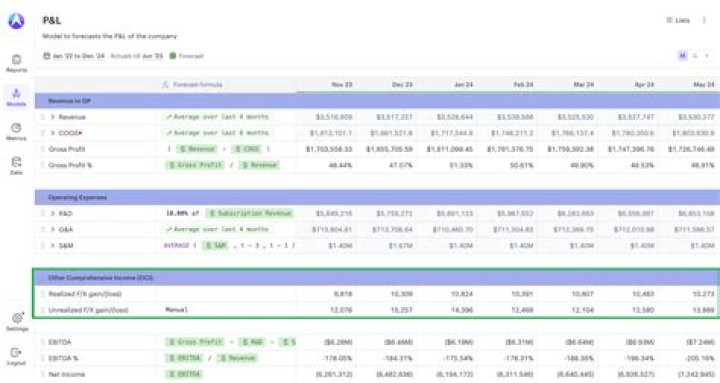The height and width of the screenshot is (383, 720).
Task: Expand the R&D expenses row
Action: 52,214
